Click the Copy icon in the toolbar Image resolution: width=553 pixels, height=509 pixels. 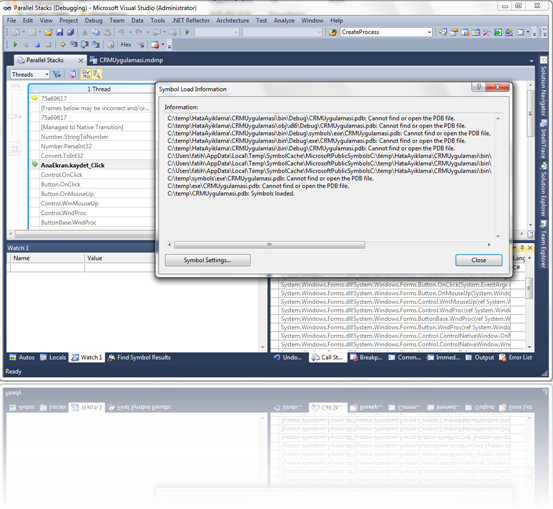click(x=96, y=32)
